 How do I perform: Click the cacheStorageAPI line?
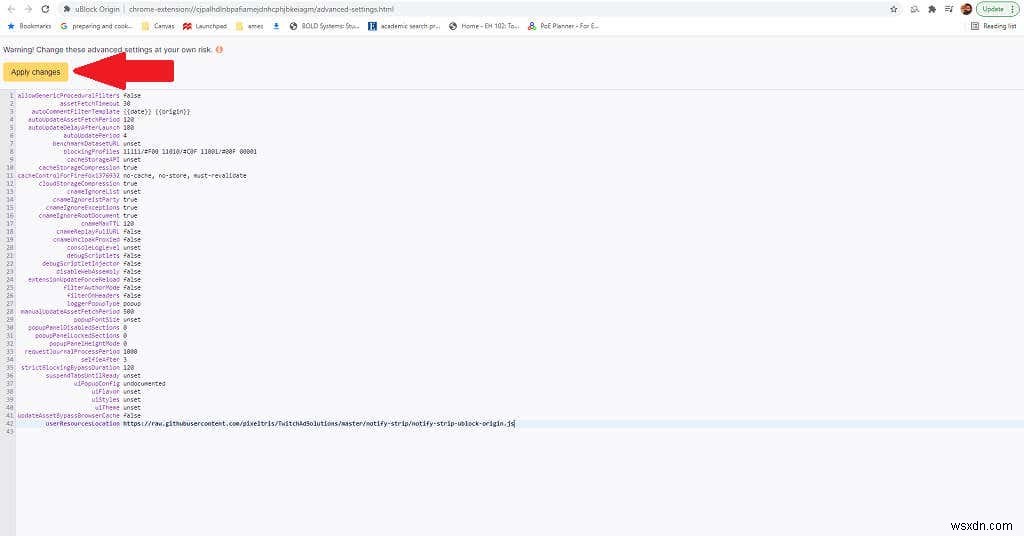point(103,159)
